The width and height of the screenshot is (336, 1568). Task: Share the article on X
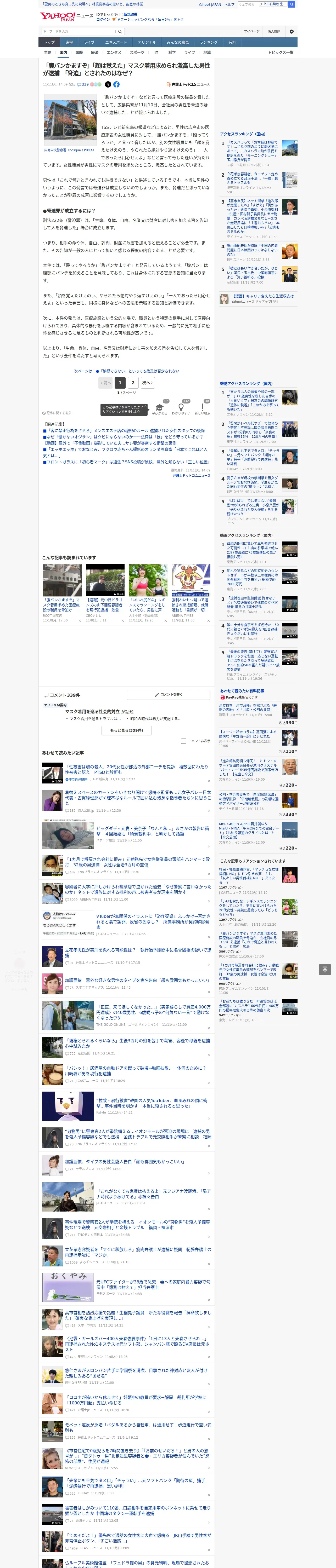tap(108, 85)
